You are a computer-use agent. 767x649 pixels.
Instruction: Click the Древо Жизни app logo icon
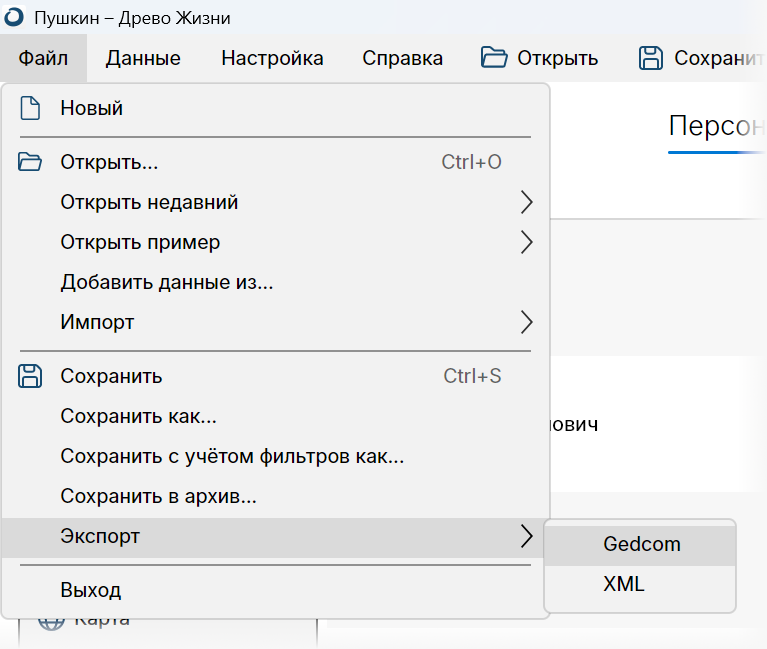pyautogui.click(x=13, y=16)
